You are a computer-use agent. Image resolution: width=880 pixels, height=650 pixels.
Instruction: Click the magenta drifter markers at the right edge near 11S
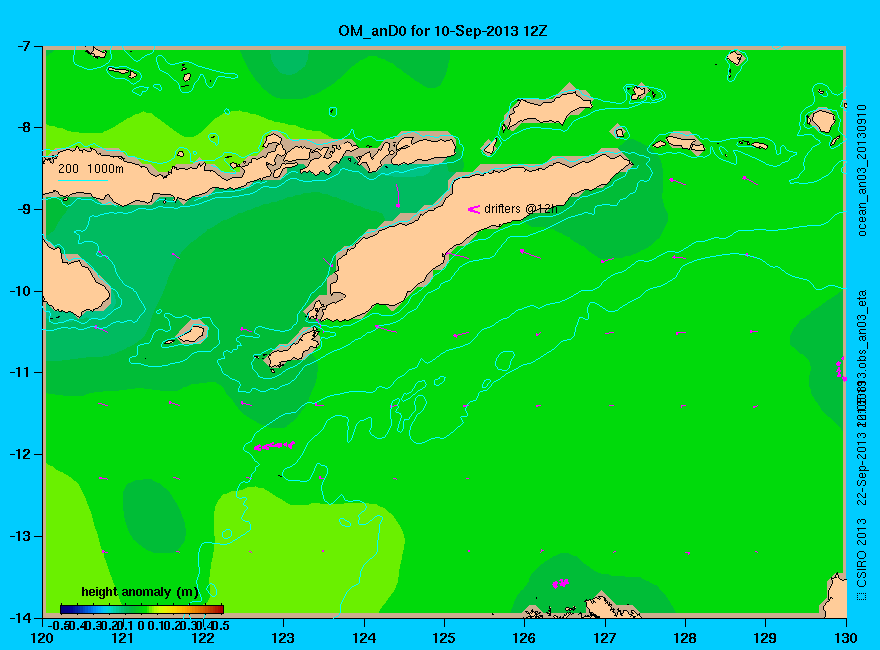841,369
